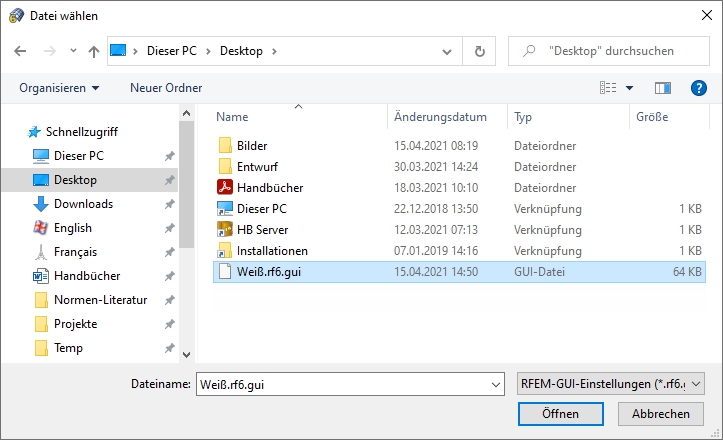The height and width of the screenshot is (440, 723).
Task: Click the 64 KB size cell
Action: (687, 272)
